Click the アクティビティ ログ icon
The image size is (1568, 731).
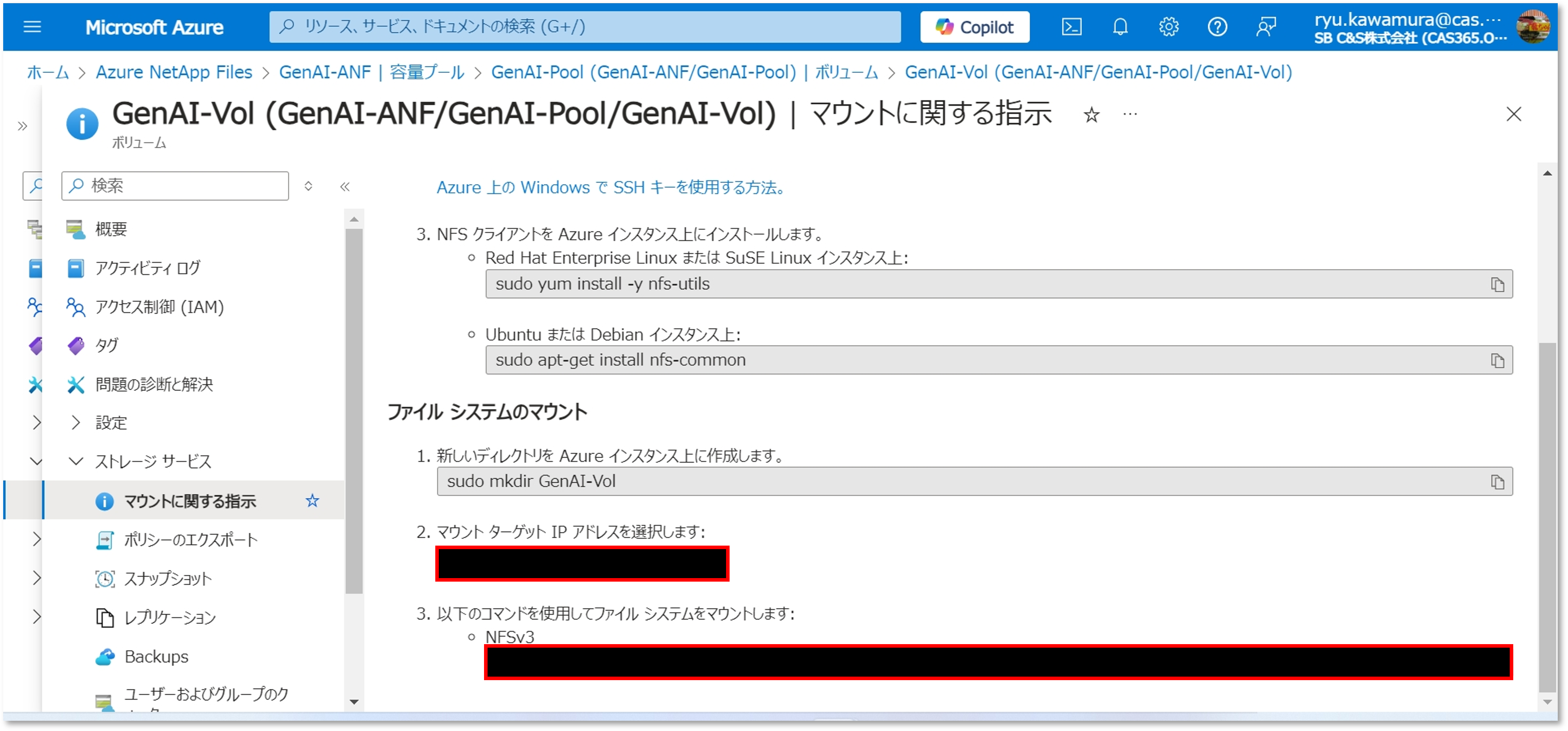tap(76, 268)
